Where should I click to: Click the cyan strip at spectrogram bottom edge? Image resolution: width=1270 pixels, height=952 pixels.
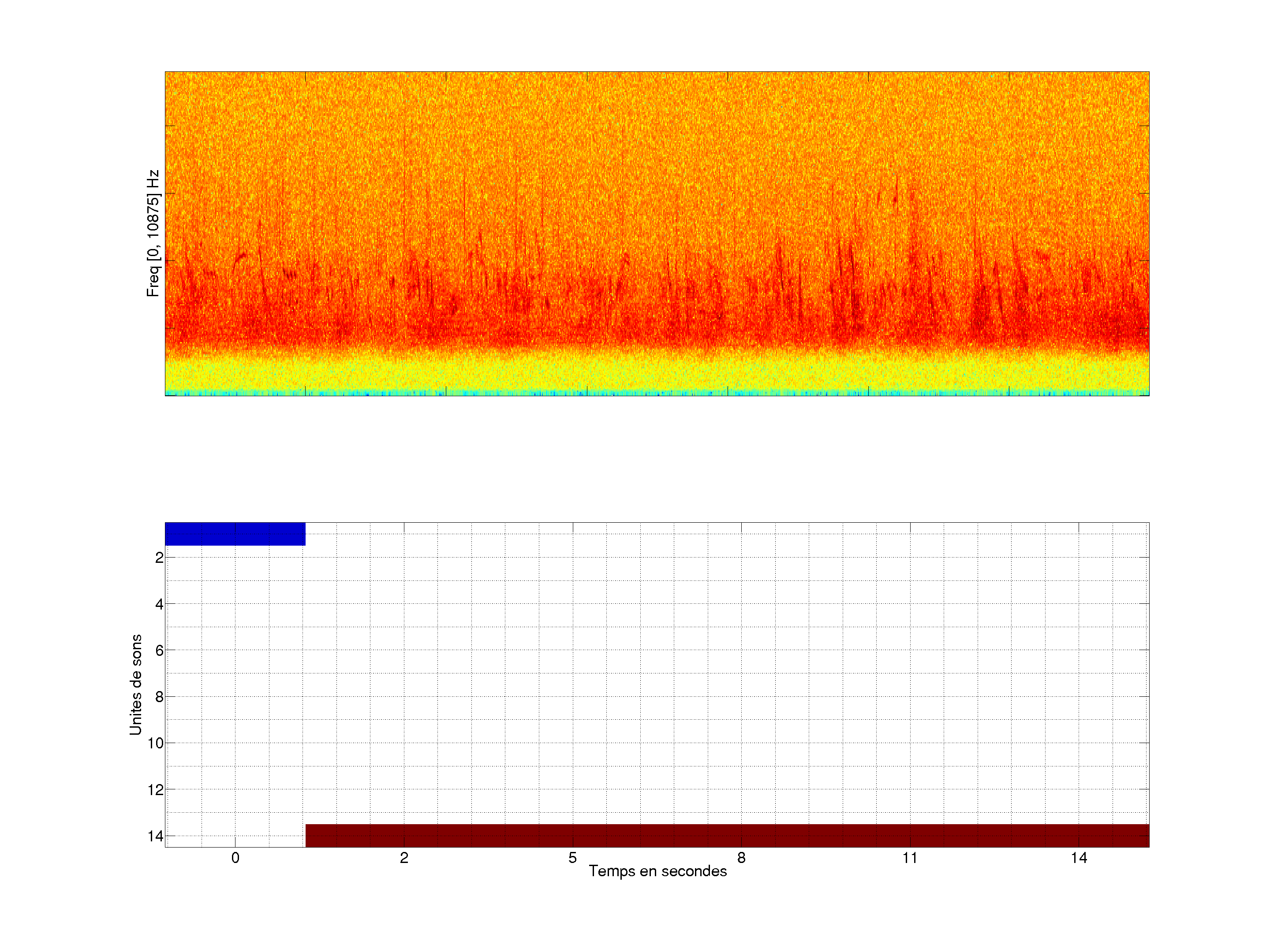click(x=657, y=393)
